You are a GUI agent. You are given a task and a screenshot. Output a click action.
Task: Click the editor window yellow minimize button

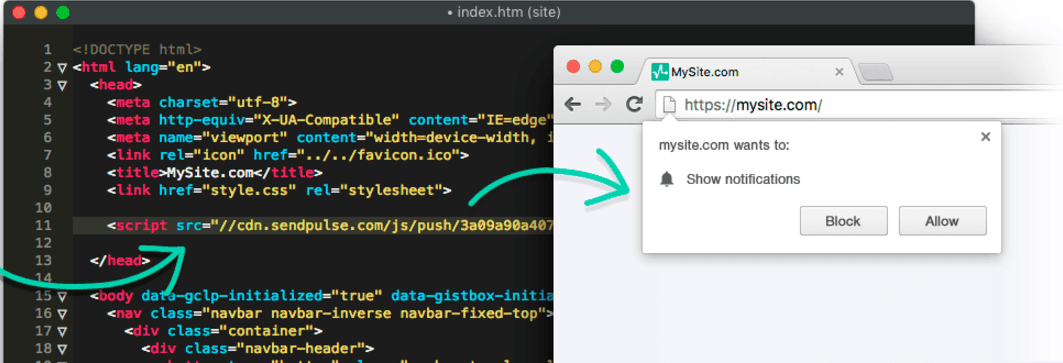[41, 12]
